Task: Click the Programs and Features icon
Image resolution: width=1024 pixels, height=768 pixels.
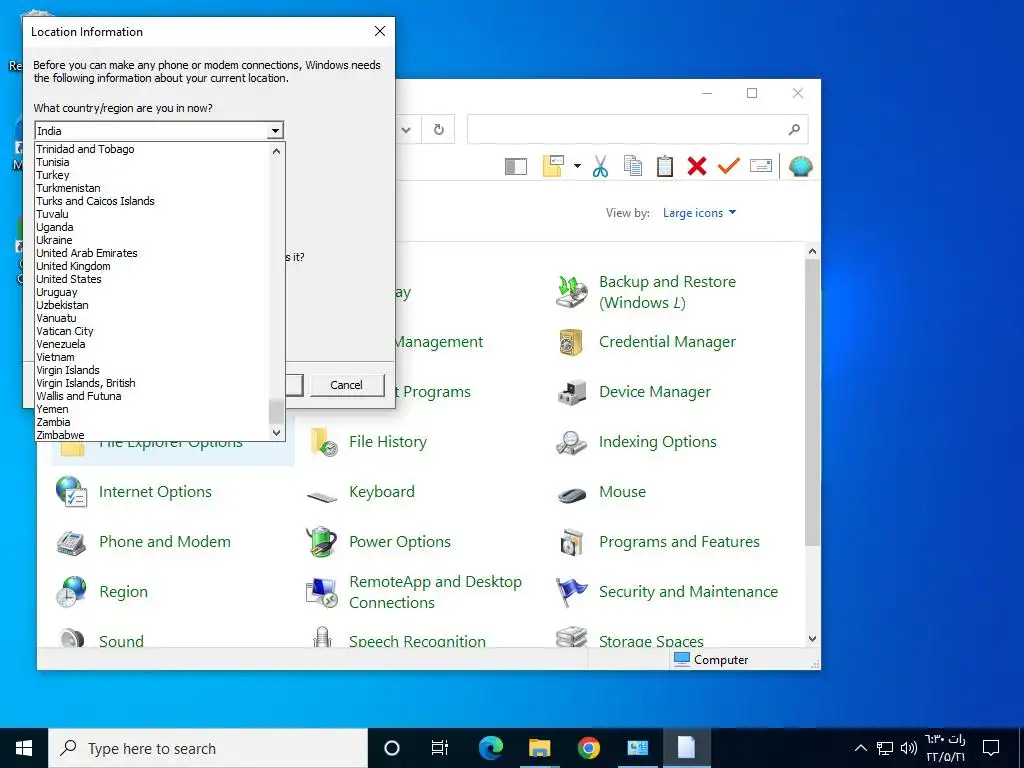Action: [x=571, y=542]
